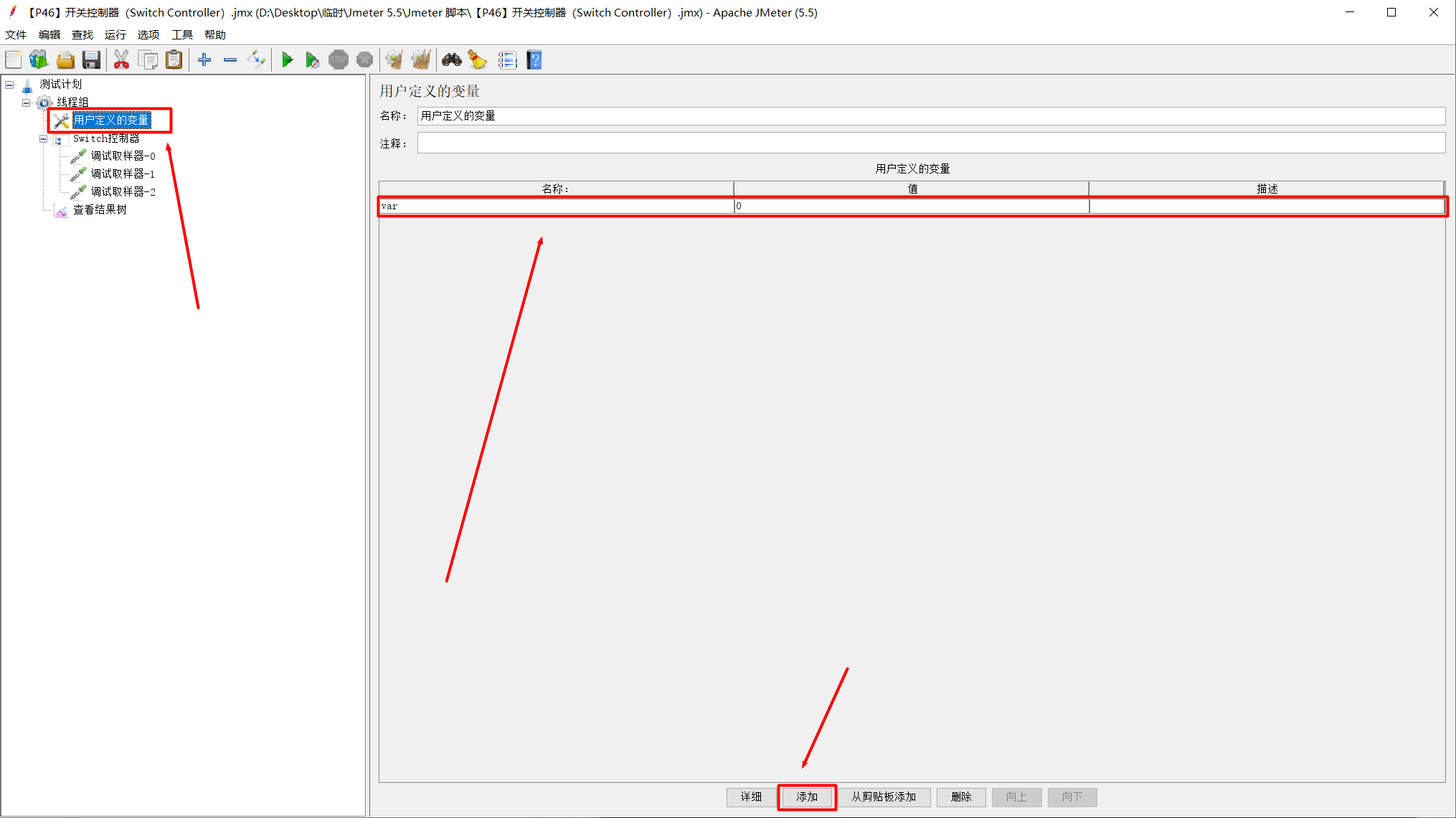Image resolution: width=1456 pixels, height=818 pixels.
Task: Open the 查找 menu
Action: click(x=82, y=35)
